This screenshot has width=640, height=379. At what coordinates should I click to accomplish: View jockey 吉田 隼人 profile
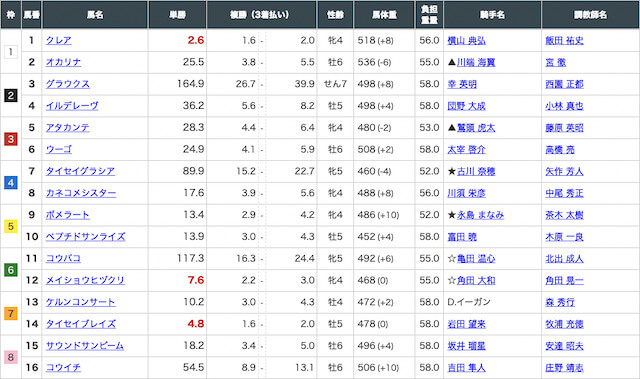coord(467,368)
